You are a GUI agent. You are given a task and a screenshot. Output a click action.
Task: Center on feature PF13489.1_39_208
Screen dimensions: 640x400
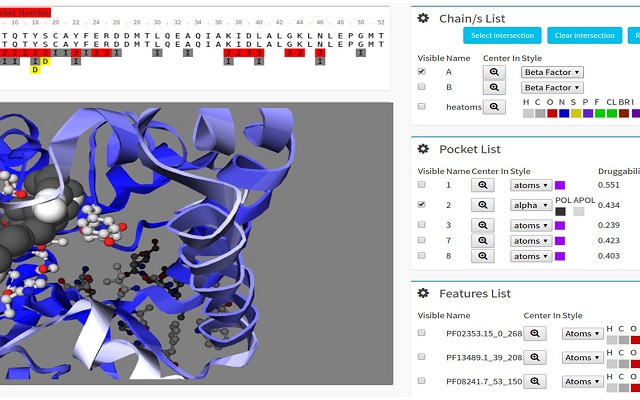pyautogui.click(x=535, y=357)
